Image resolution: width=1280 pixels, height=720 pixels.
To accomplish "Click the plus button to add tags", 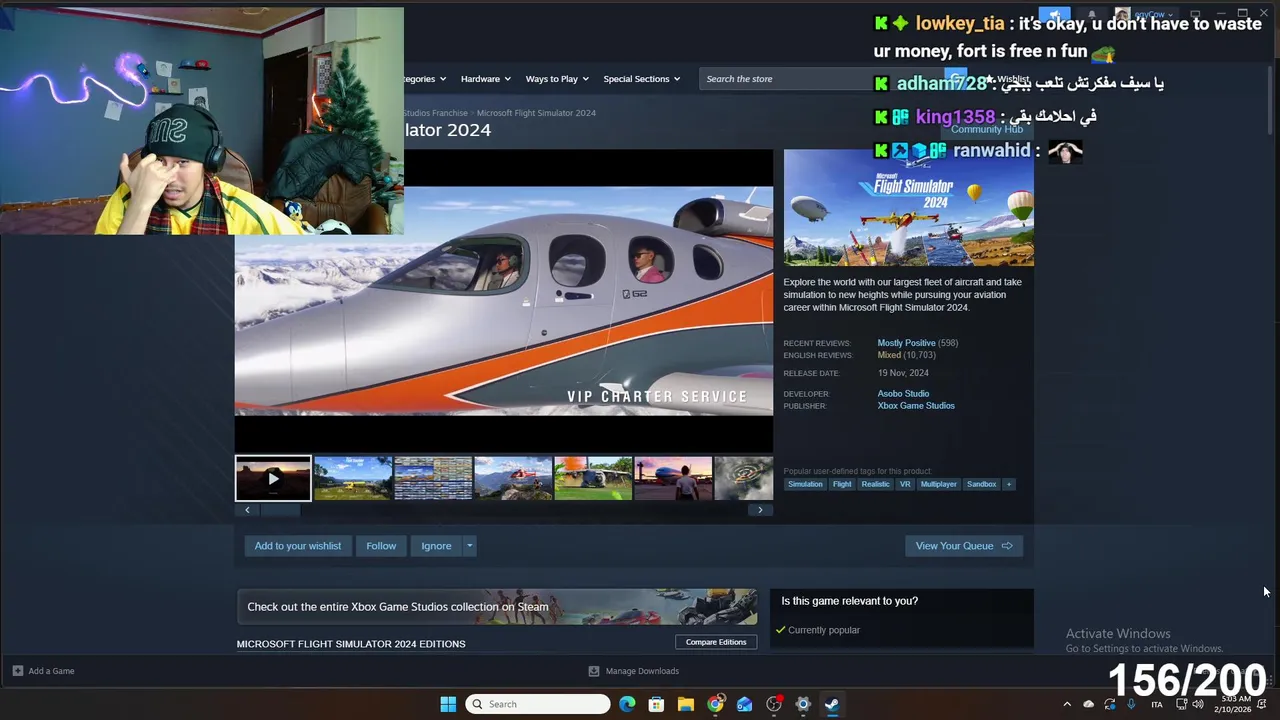I will [x=1009, y=484].
